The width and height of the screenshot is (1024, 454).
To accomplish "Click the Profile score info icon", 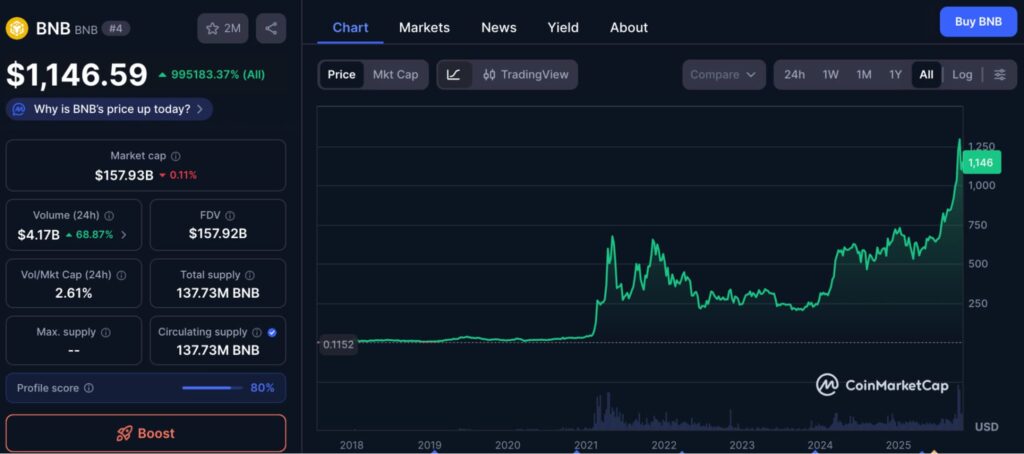I will click(x=89, y=388).
